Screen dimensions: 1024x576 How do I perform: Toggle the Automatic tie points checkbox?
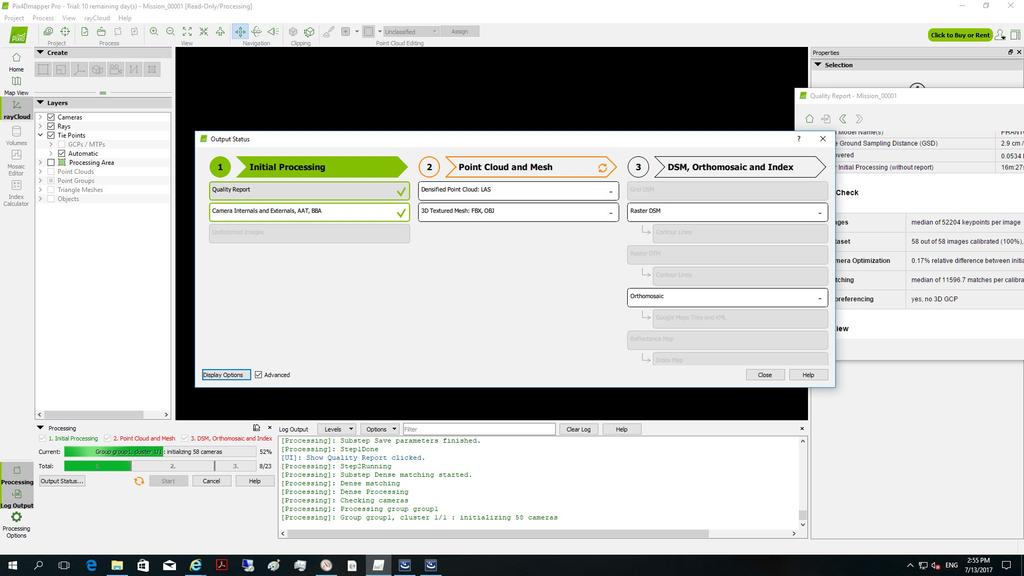pyautogui.click(x=61, y=153)
